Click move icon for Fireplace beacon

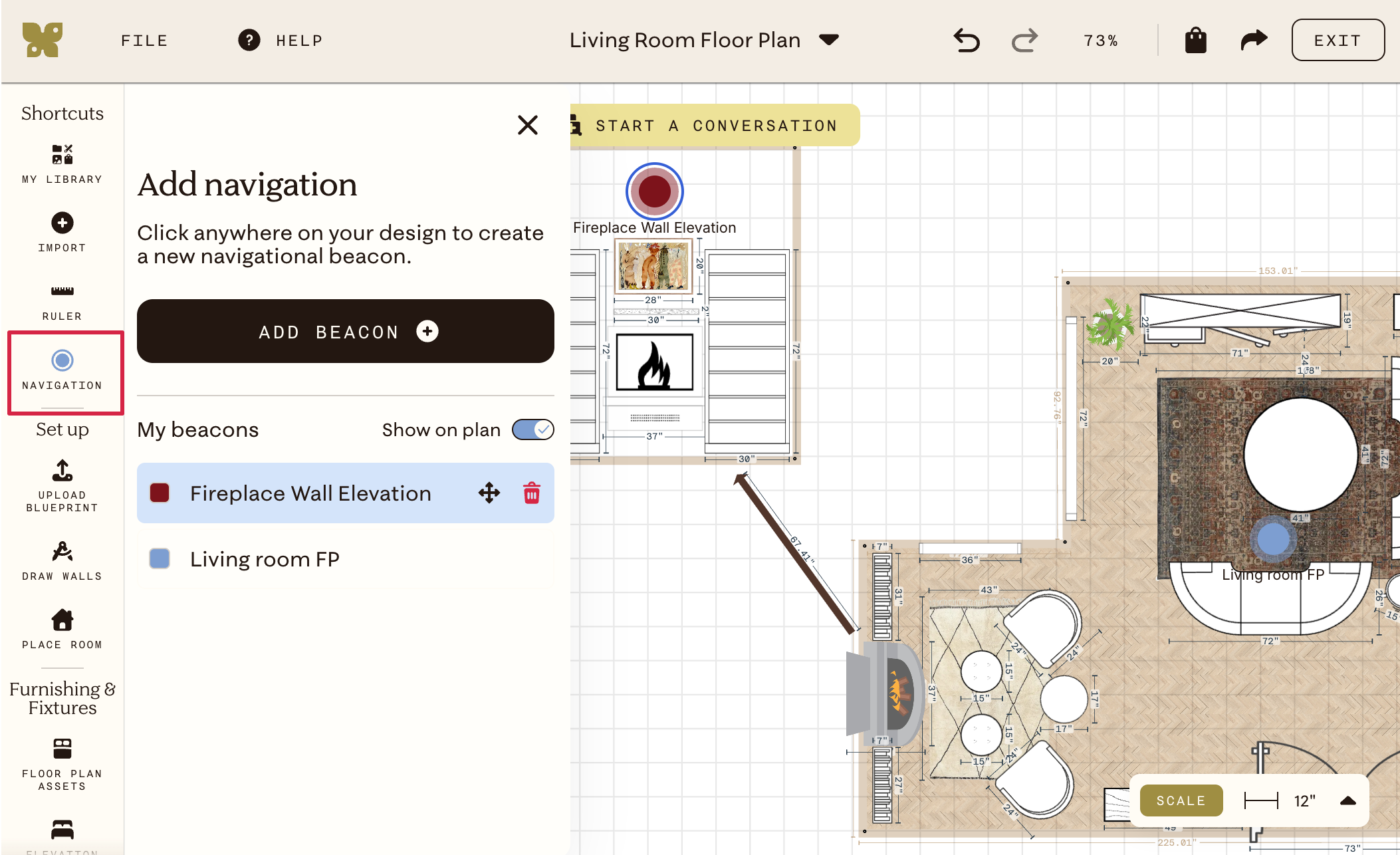pos(489,493)
